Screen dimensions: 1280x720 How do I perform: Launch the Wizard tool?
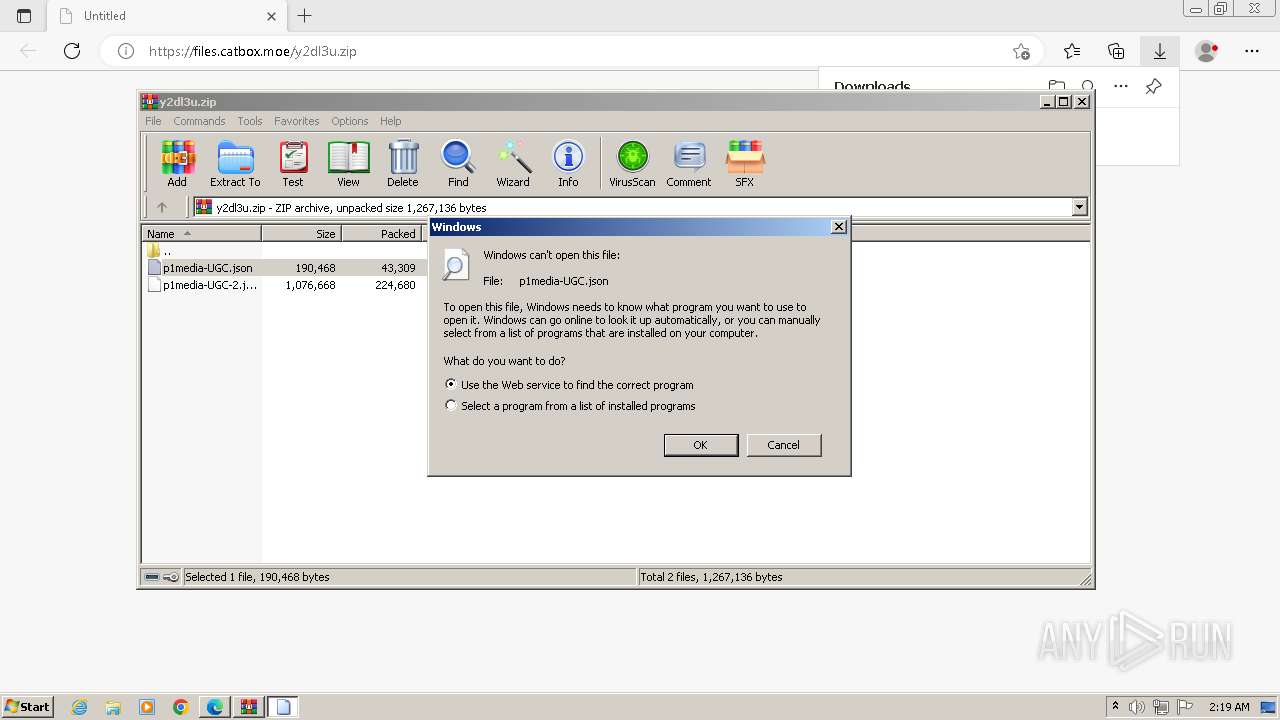click(x=513, y=163)
